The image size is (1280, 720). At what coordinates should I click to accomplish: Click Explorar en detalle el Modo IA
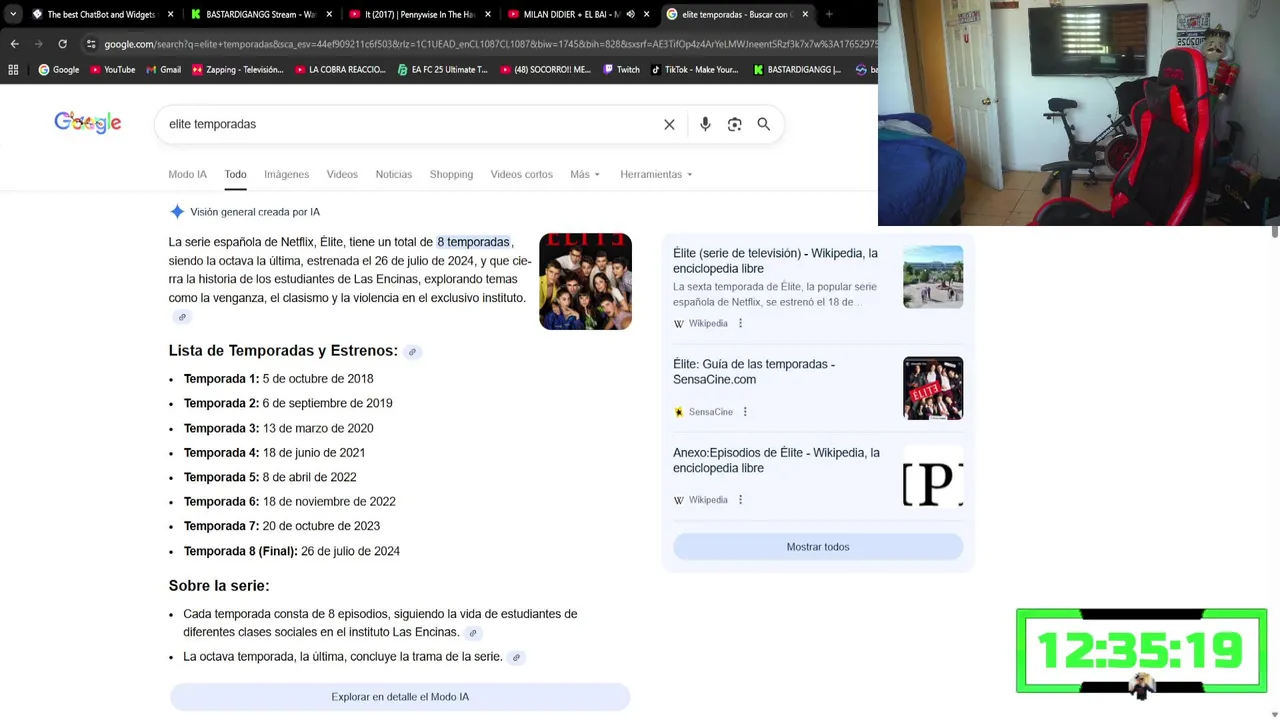(x=400, y=697)
